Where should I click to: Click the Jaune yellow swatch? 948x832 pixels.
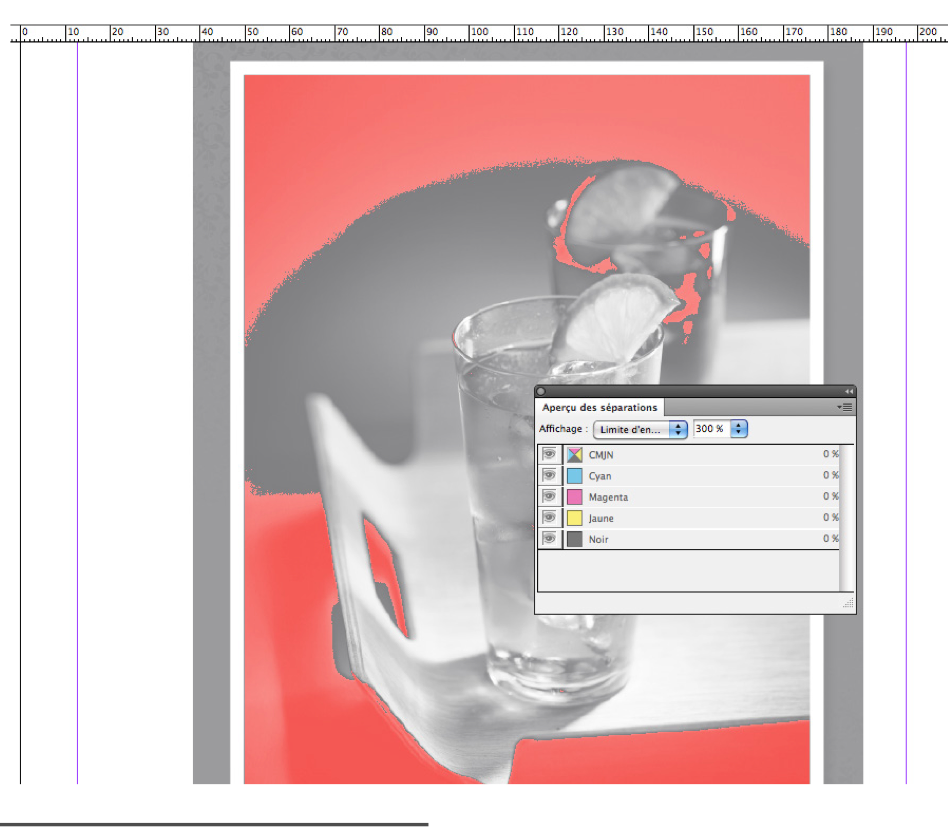click(x=575, y=518)
